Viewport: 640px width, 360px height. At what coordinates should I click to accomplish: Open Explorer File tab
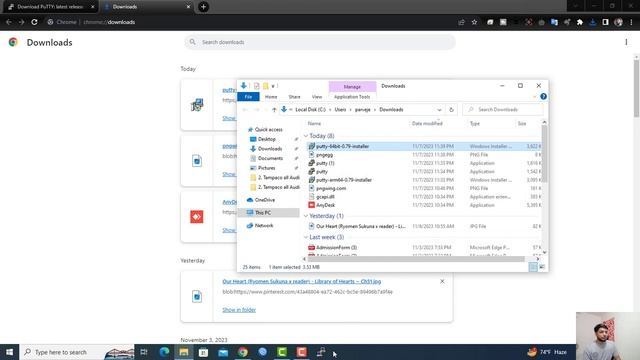[x=248, y=97]
